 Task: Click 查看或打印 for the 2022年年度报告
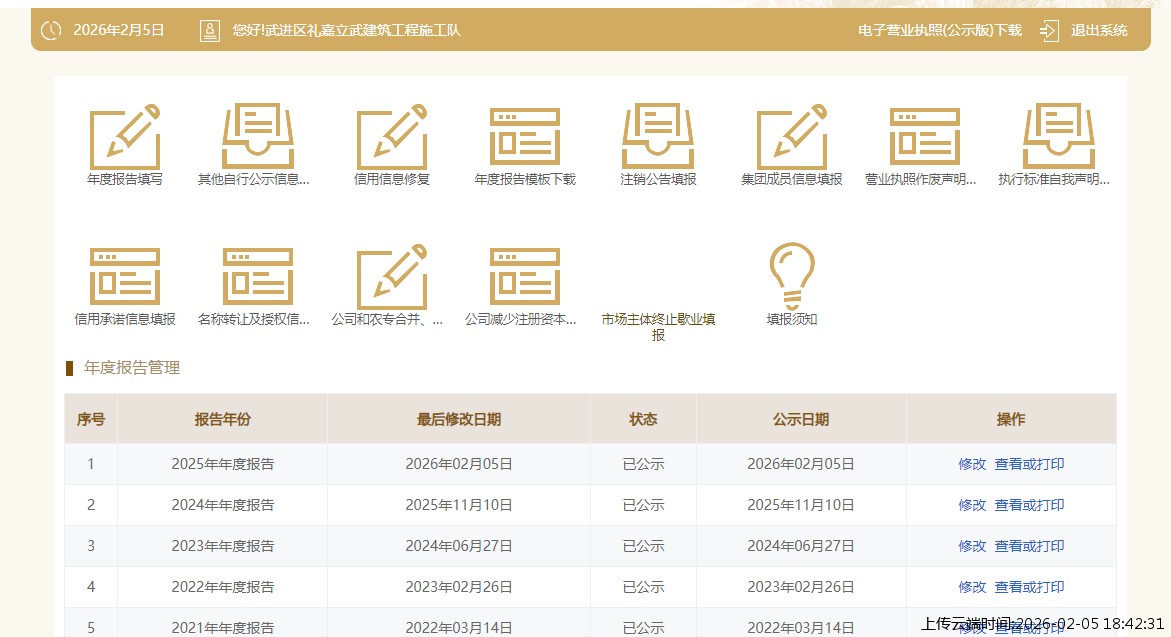[1029, 587]
